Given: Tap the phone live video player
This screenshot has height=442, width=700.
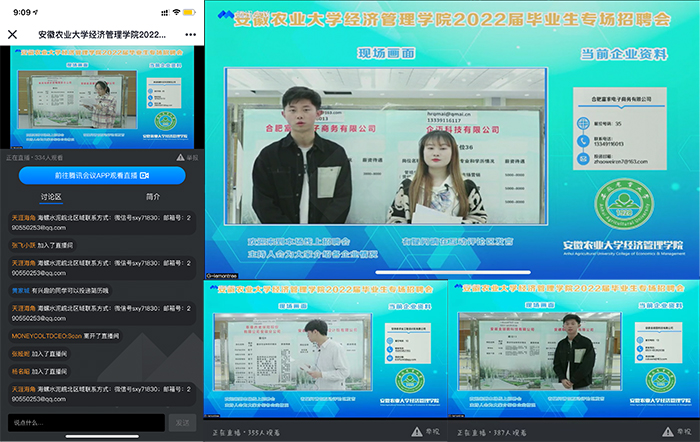Looking at the screenshot, I should pyautogui.click(x=100, y=97).
